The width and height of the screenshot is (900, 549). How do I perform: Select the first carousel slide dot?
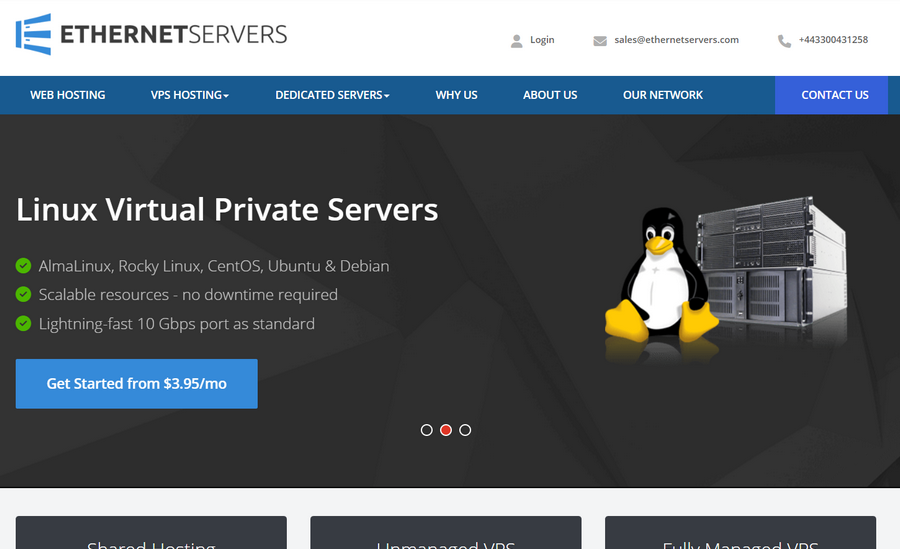[426, 430]
